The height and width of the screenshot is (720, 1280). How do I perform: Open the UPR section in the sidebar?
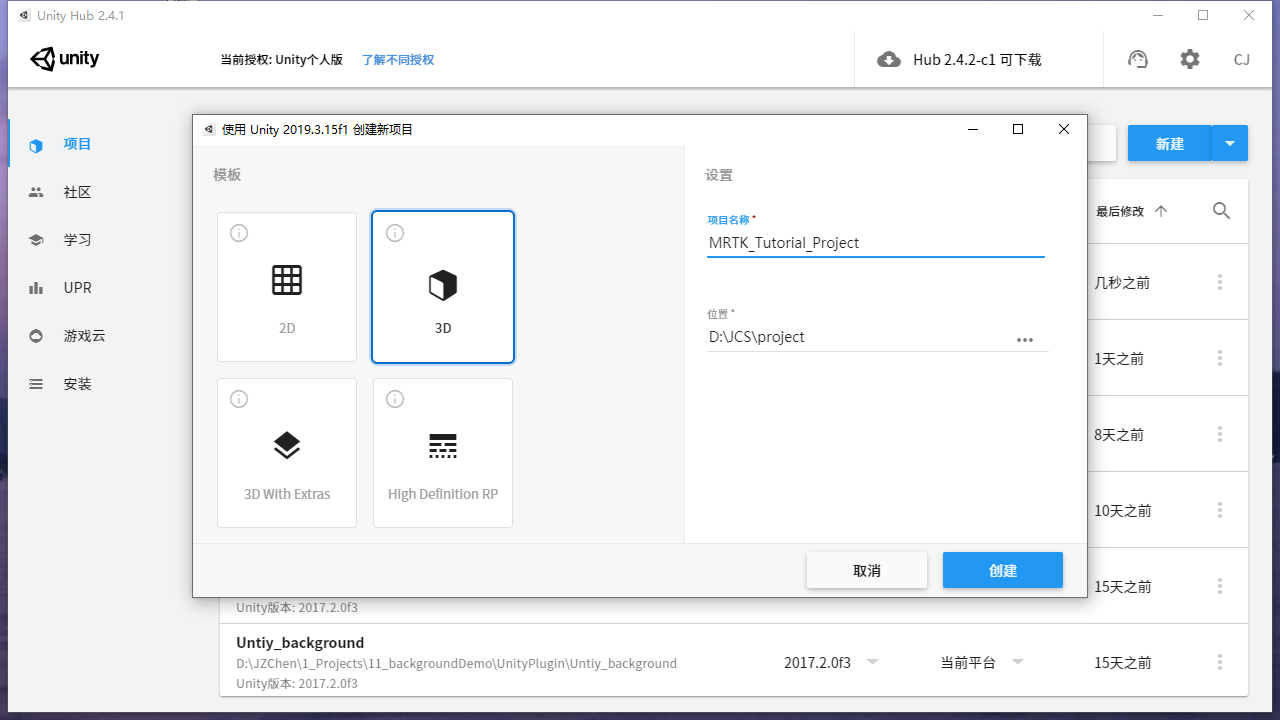[77, 287]
